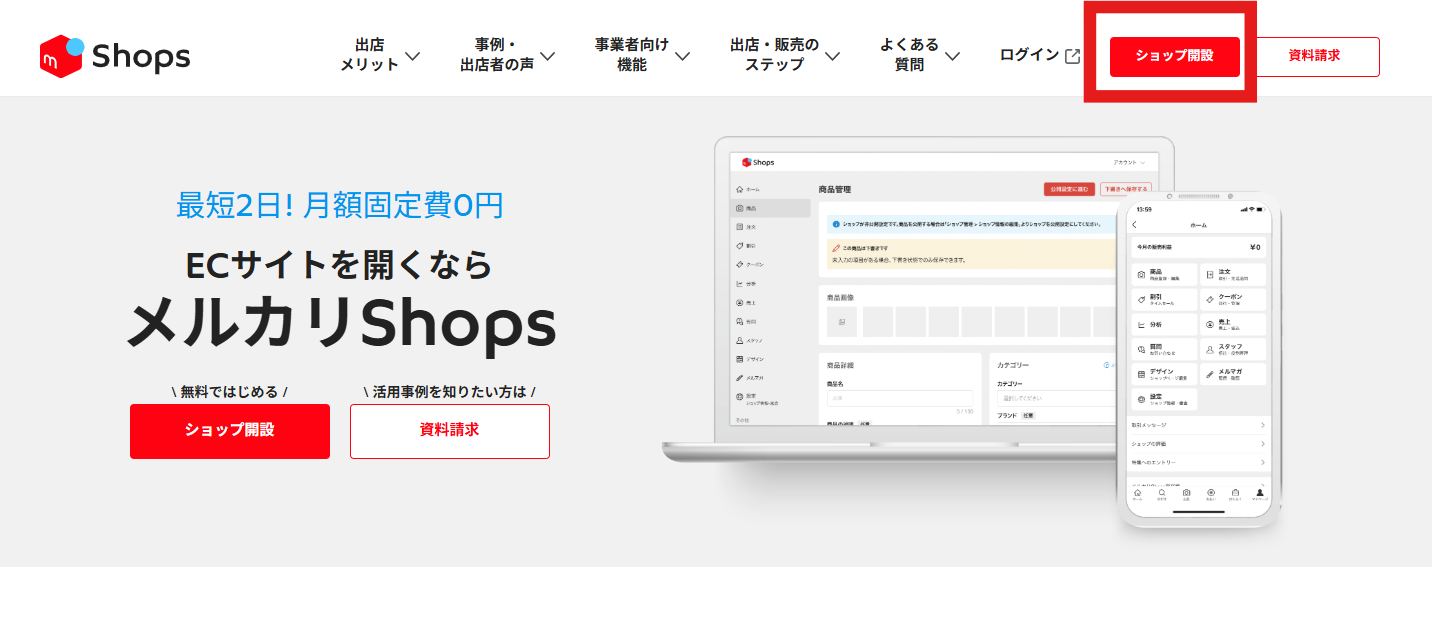The height and width of the screenshot is (619, 1432).
Task: Select the スタッフ tile on phone mockup
Action: click(x=1232, y=349)
